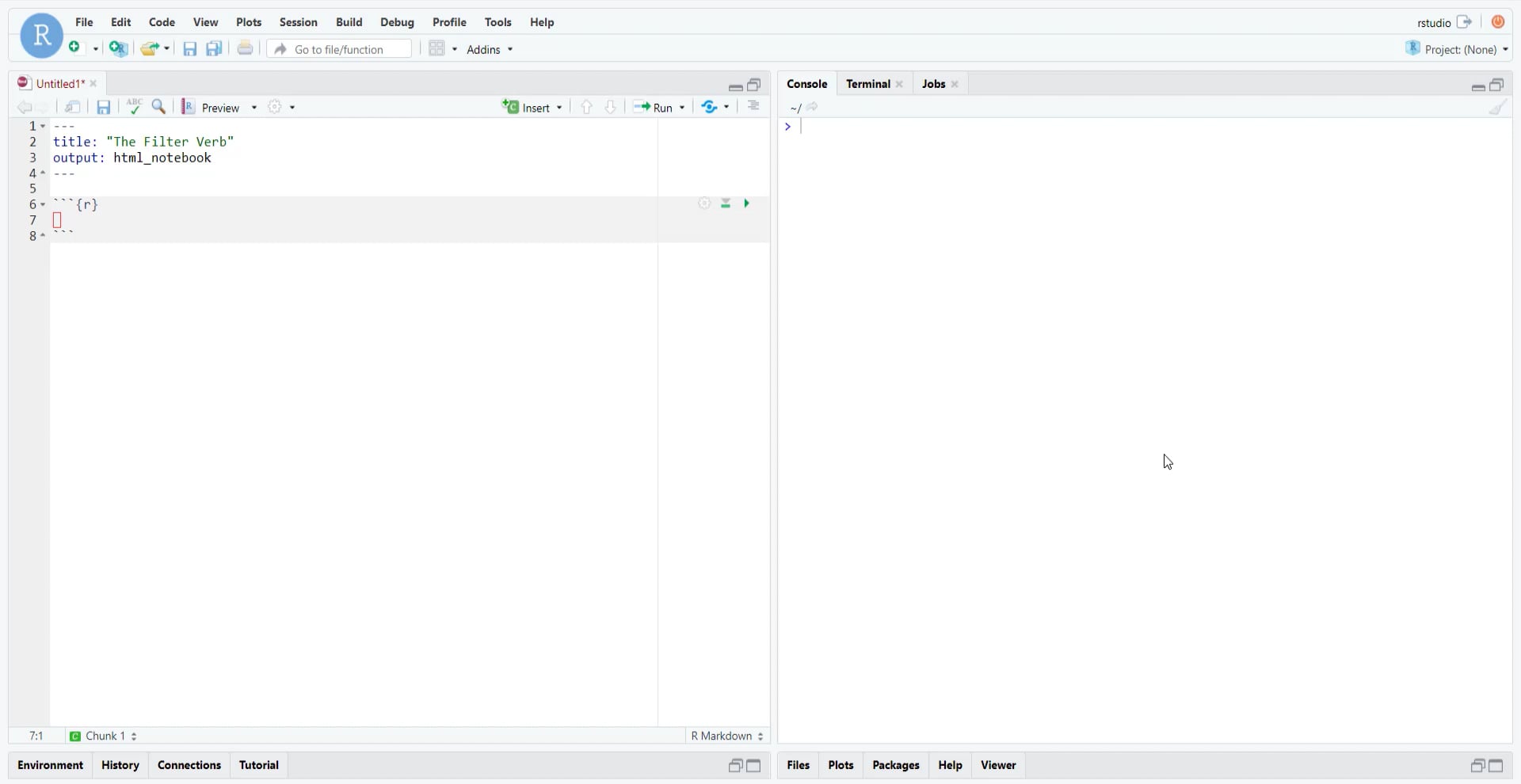Screen dimensions: 1521x784
Task: Open the Run dropdown menu
Action: point(682,108)
